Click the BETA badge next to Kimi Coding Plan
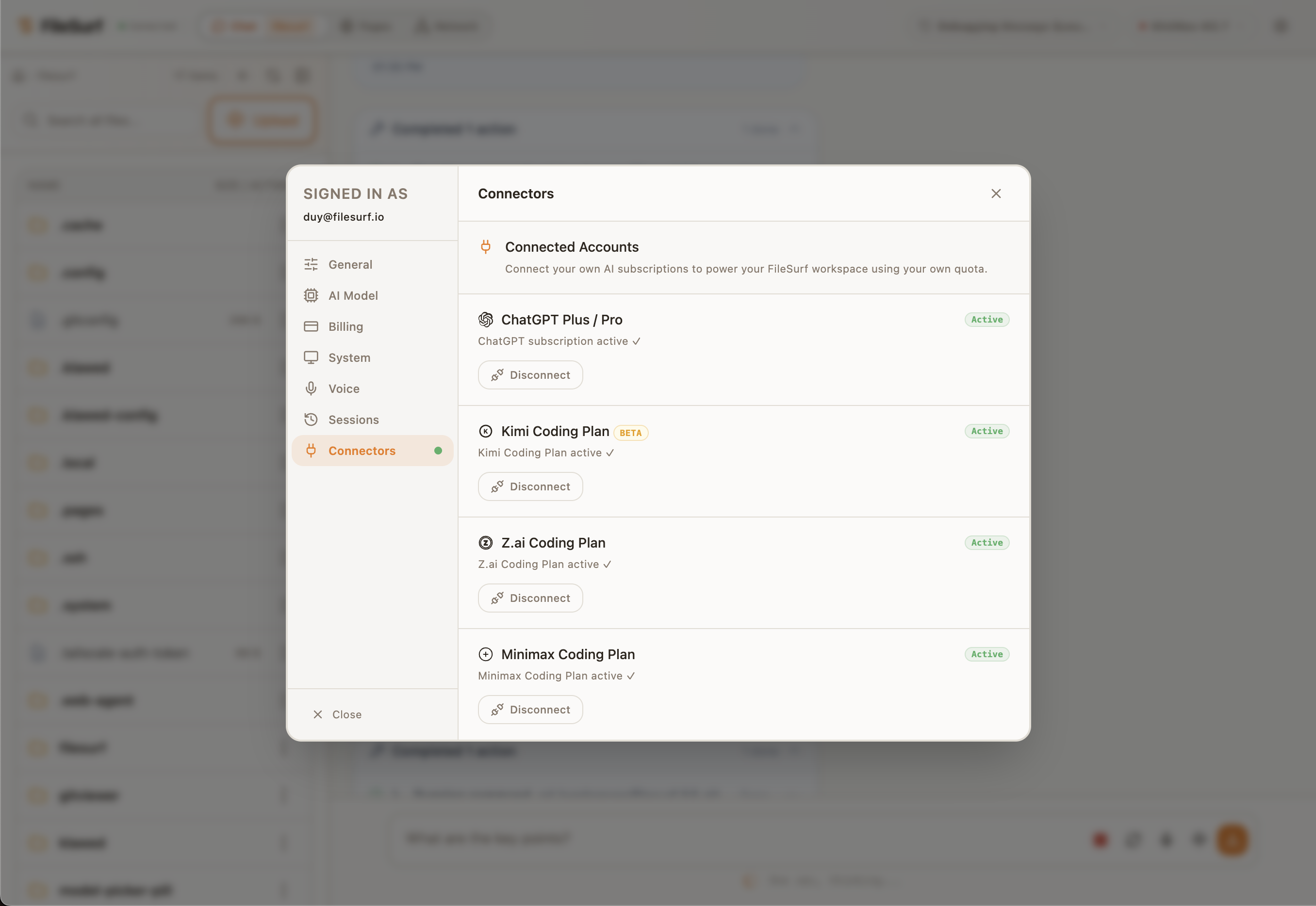 pyautogui.click(x=630, y=433)
